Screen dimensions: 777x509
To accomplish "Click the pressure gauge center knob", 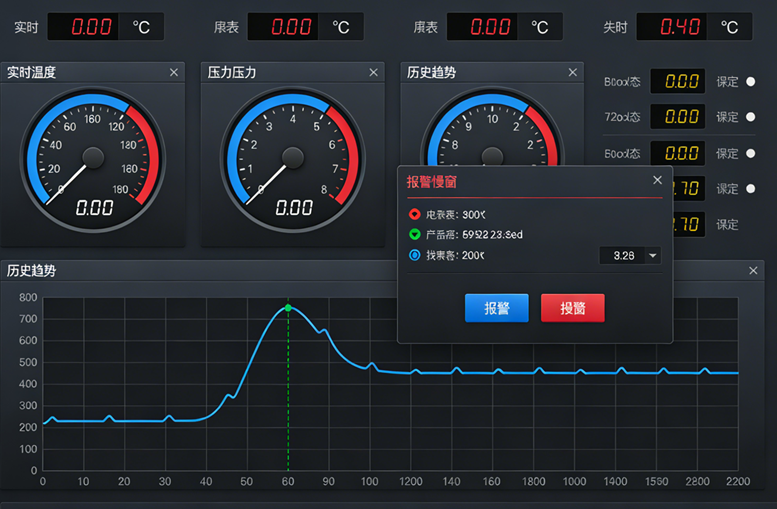I will point(292,157).
